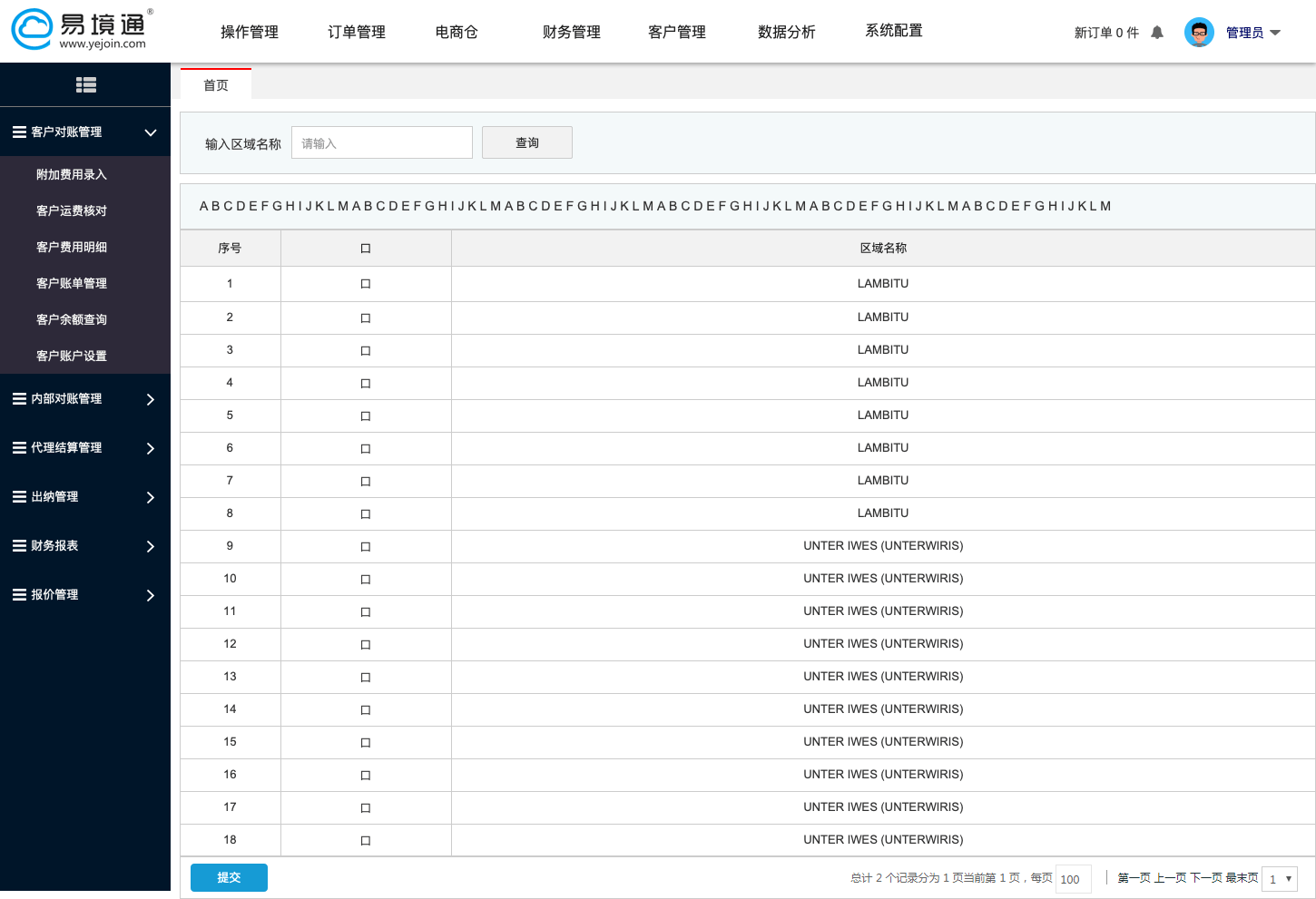Open the 客户管理 menu
1316x899 pixels.
tap(677, 32)
